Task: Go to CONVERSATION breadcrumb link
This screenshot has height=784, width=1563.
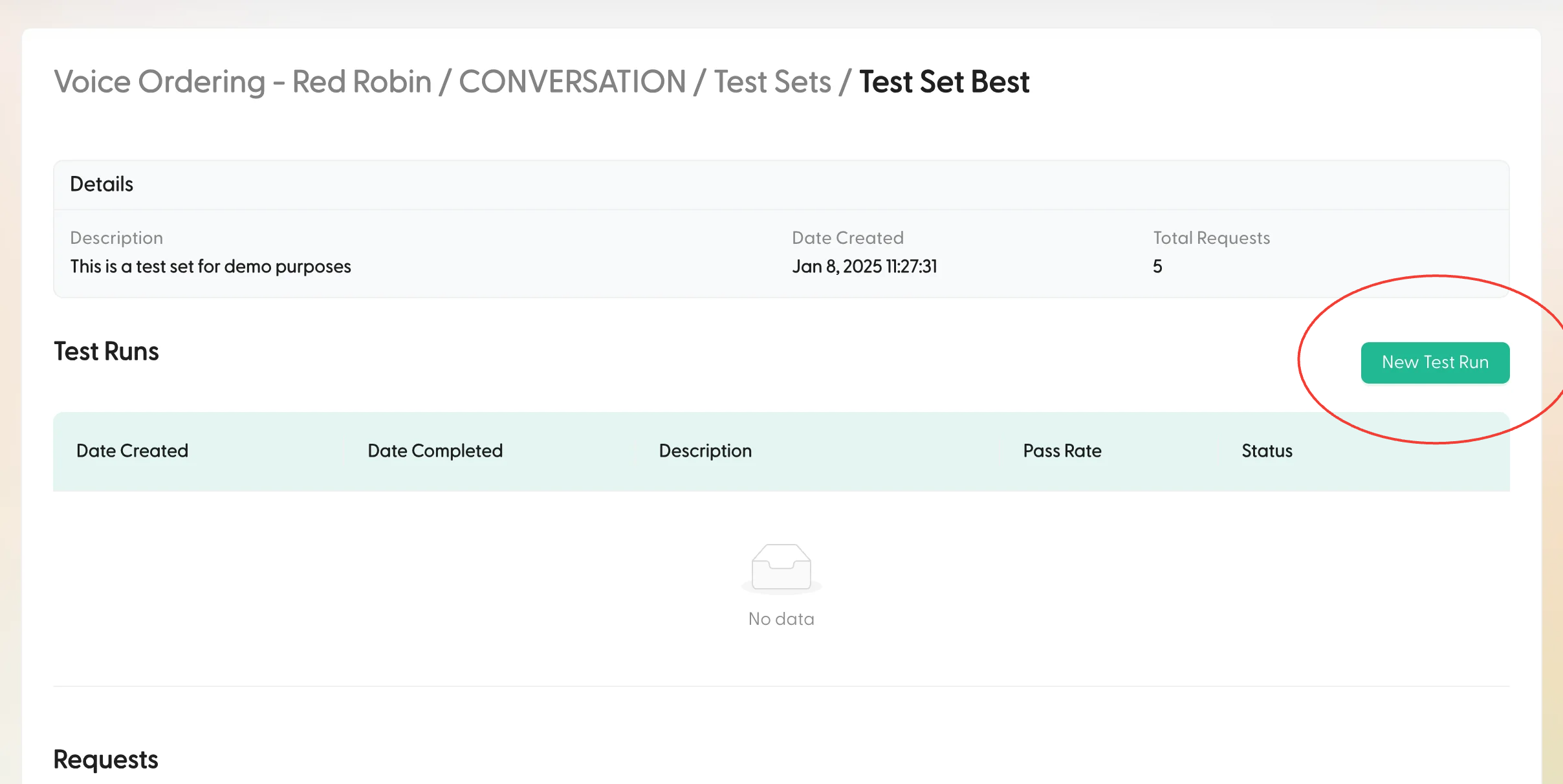Action: tap(572, 82)
